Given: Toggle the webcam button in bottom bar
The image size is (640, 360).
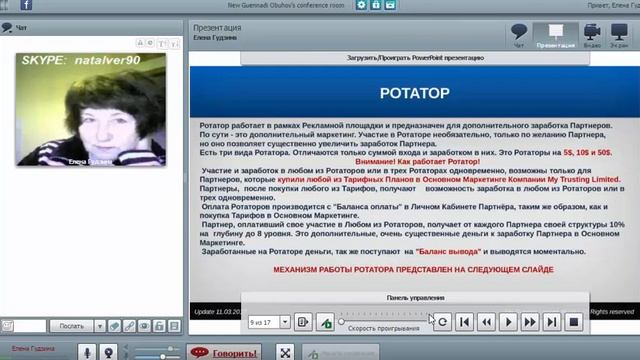Looking at the screenshot, I should [109, 352].
